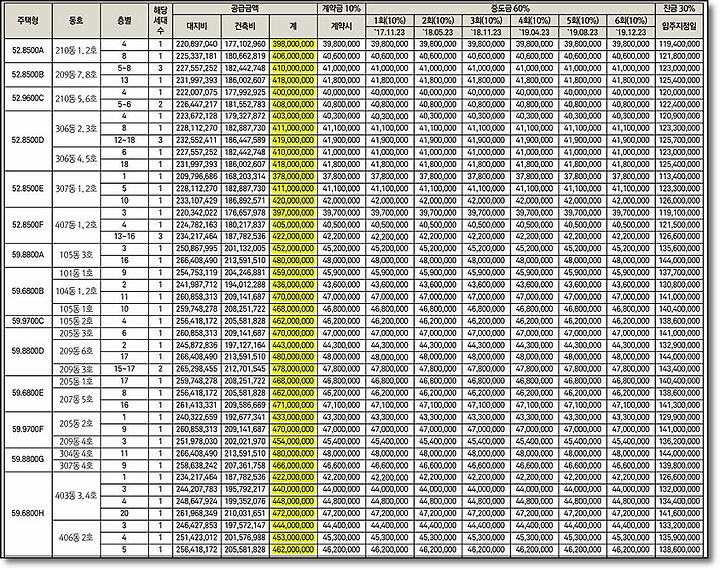
Task: Select housing type 52.8500B
Action: (28, 74)
